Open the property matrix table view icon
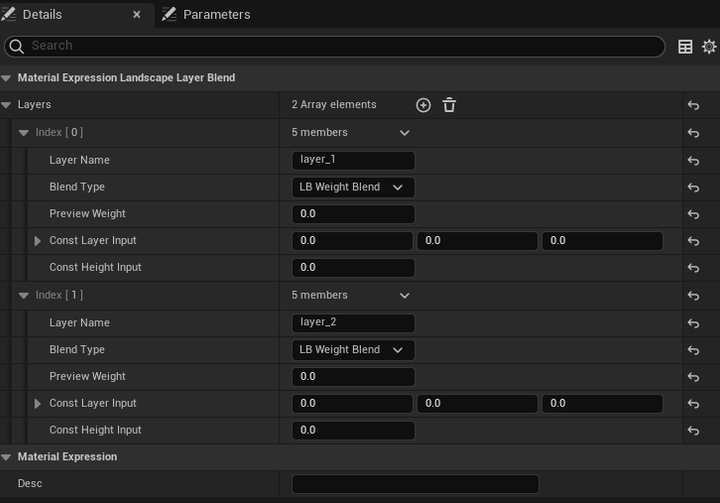This screenshot has width=720, height=503. (x=685, y=46)
